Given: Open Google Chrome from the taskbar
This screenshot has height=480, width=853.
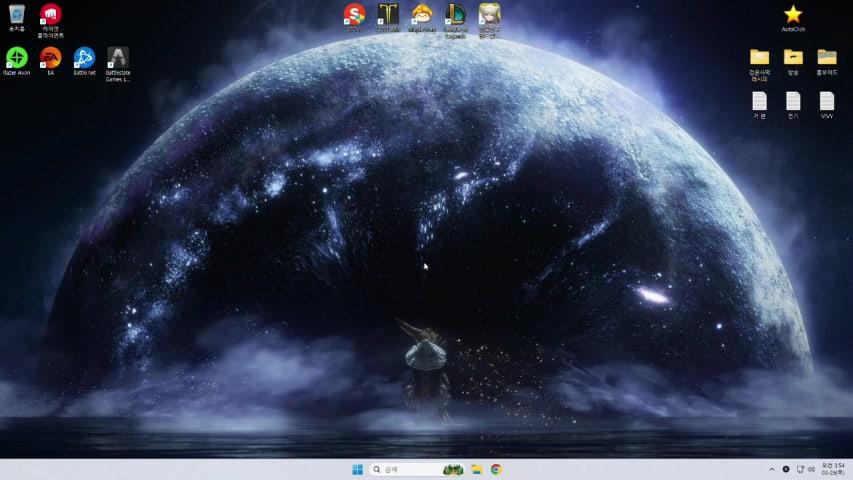Looking at the screenshot, I should (496, 469).
